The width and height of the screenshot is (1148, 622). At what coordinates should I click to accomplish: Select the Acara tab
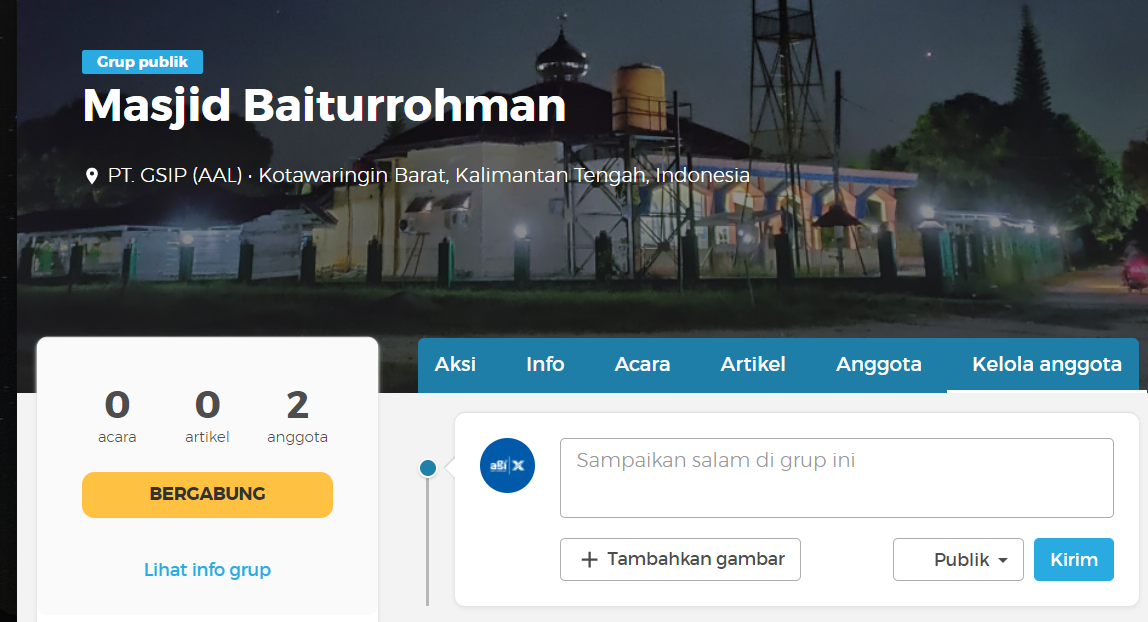click(642, 364)
